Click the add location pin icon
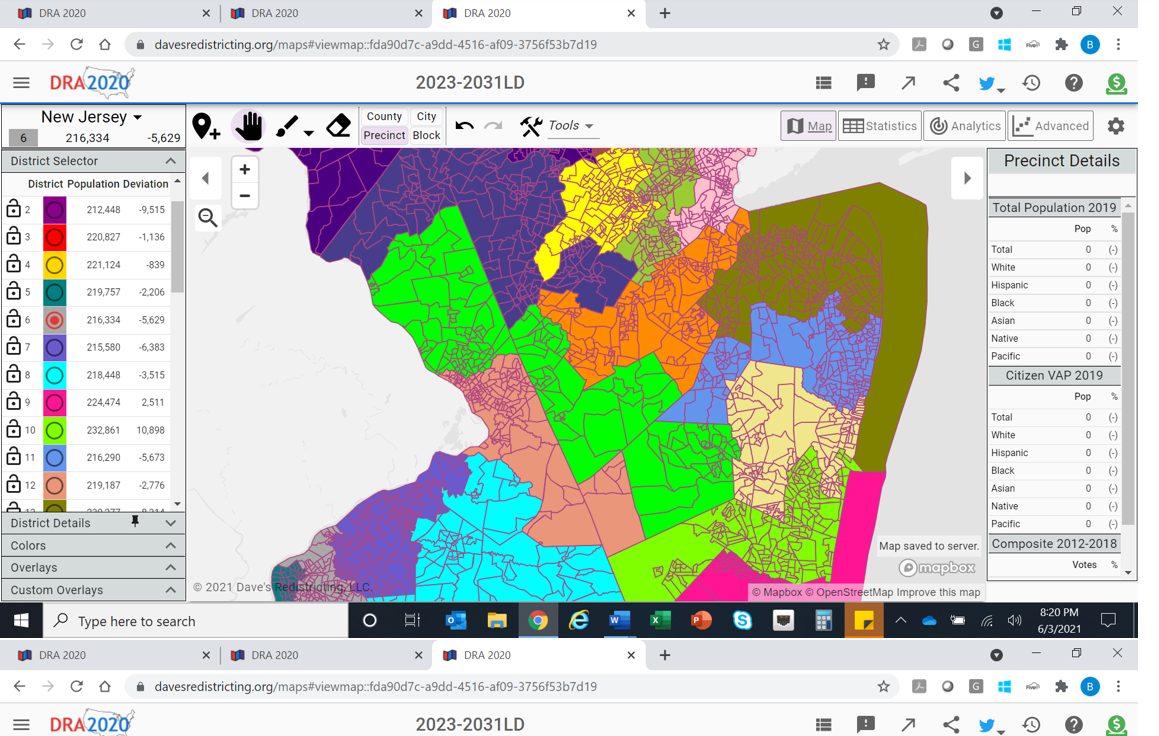1159x736 pixels. tap(206, 126)
